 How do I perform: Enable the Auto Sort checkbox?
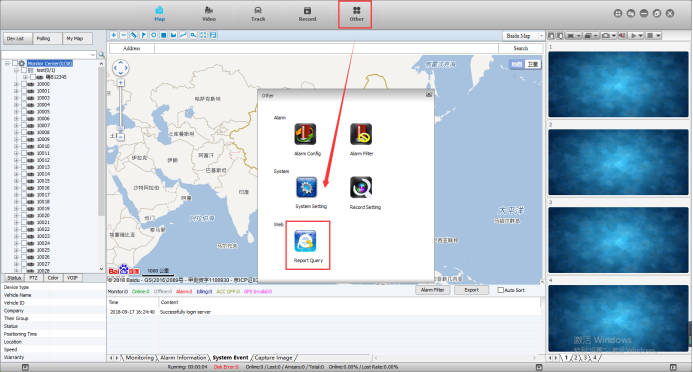(x=500, y=290)
